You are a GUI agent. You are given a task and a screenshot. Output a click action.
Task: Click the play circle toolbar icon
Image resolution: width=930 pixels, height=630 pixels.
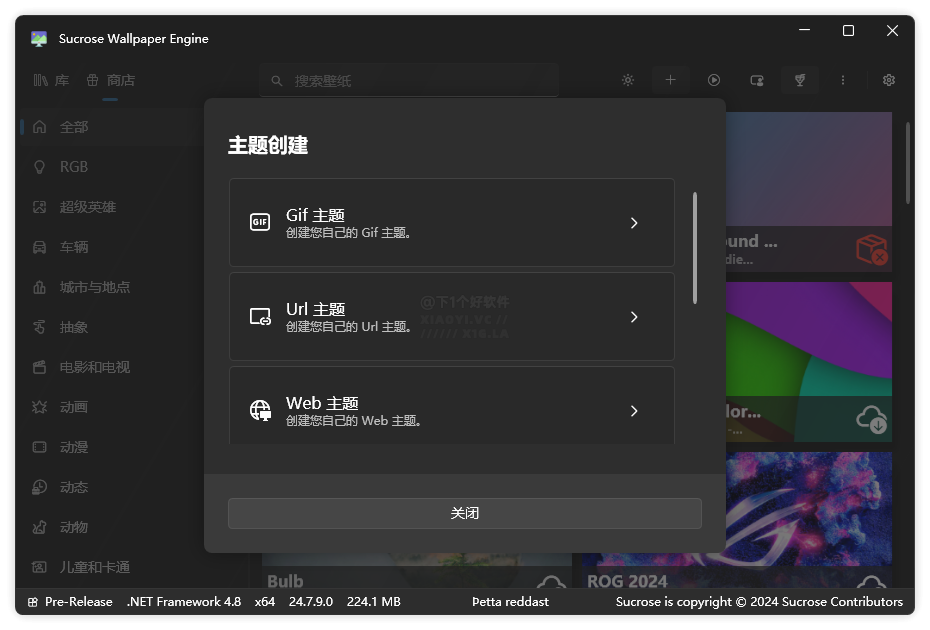click(714, 80)
